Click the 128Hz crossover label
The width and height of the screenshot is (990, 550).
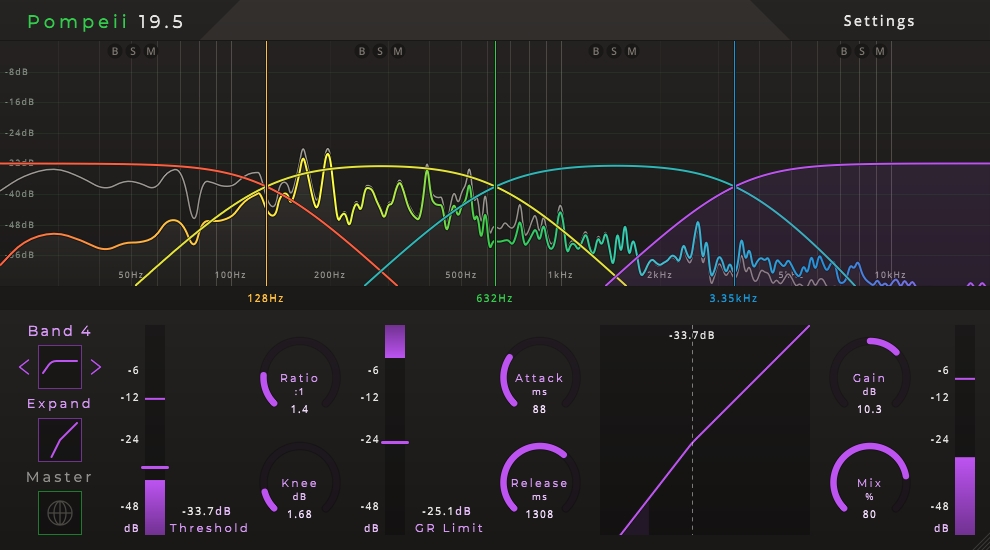[265, 298]
